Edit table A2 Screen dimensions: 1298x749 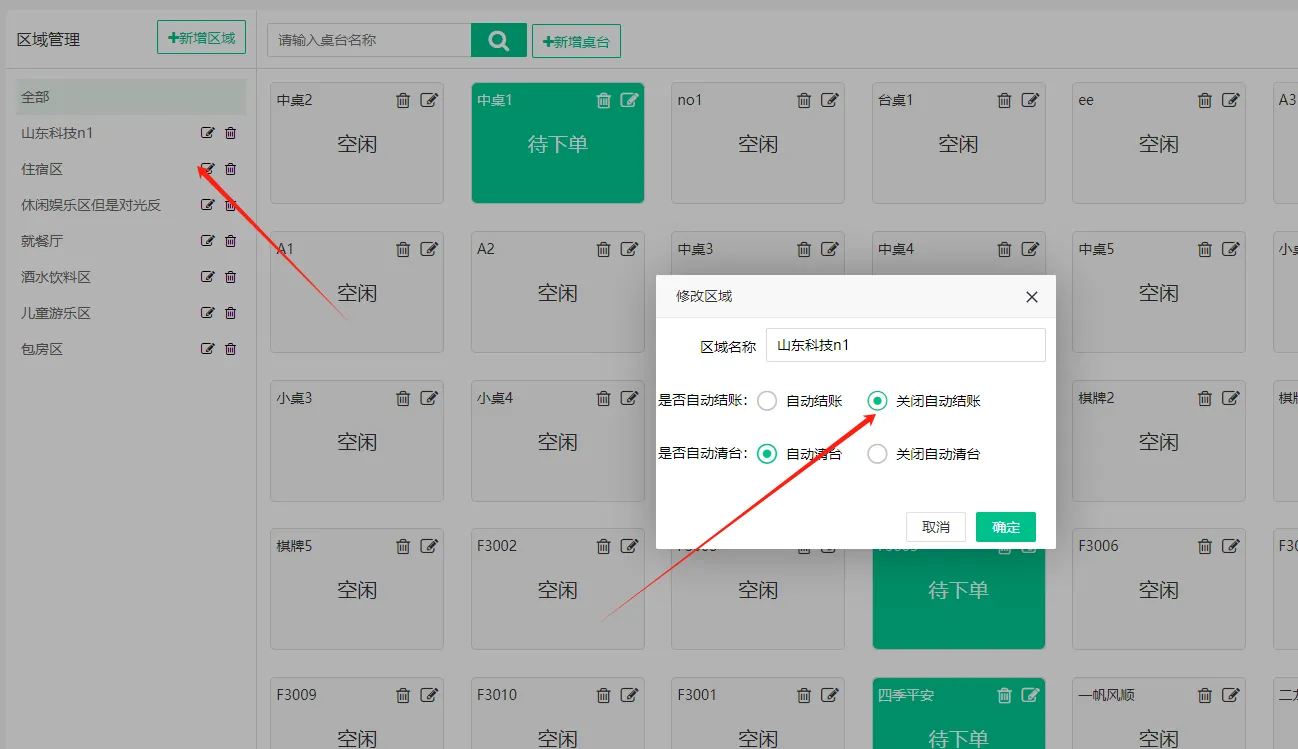(630, 249)
